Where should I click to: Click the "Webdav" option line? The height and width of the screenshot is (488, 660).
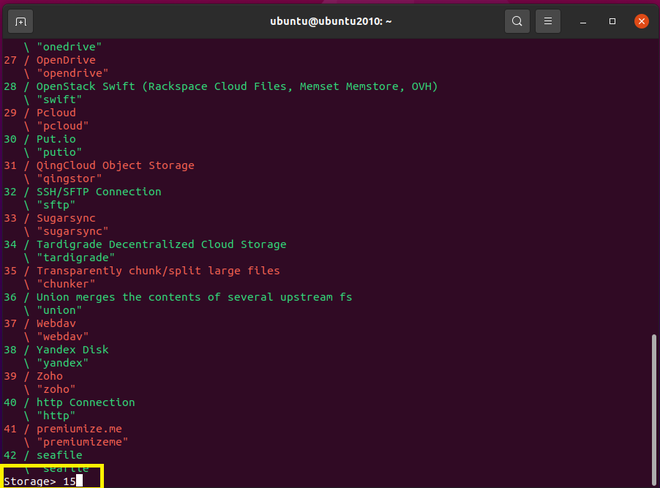[x=59, y=323]
